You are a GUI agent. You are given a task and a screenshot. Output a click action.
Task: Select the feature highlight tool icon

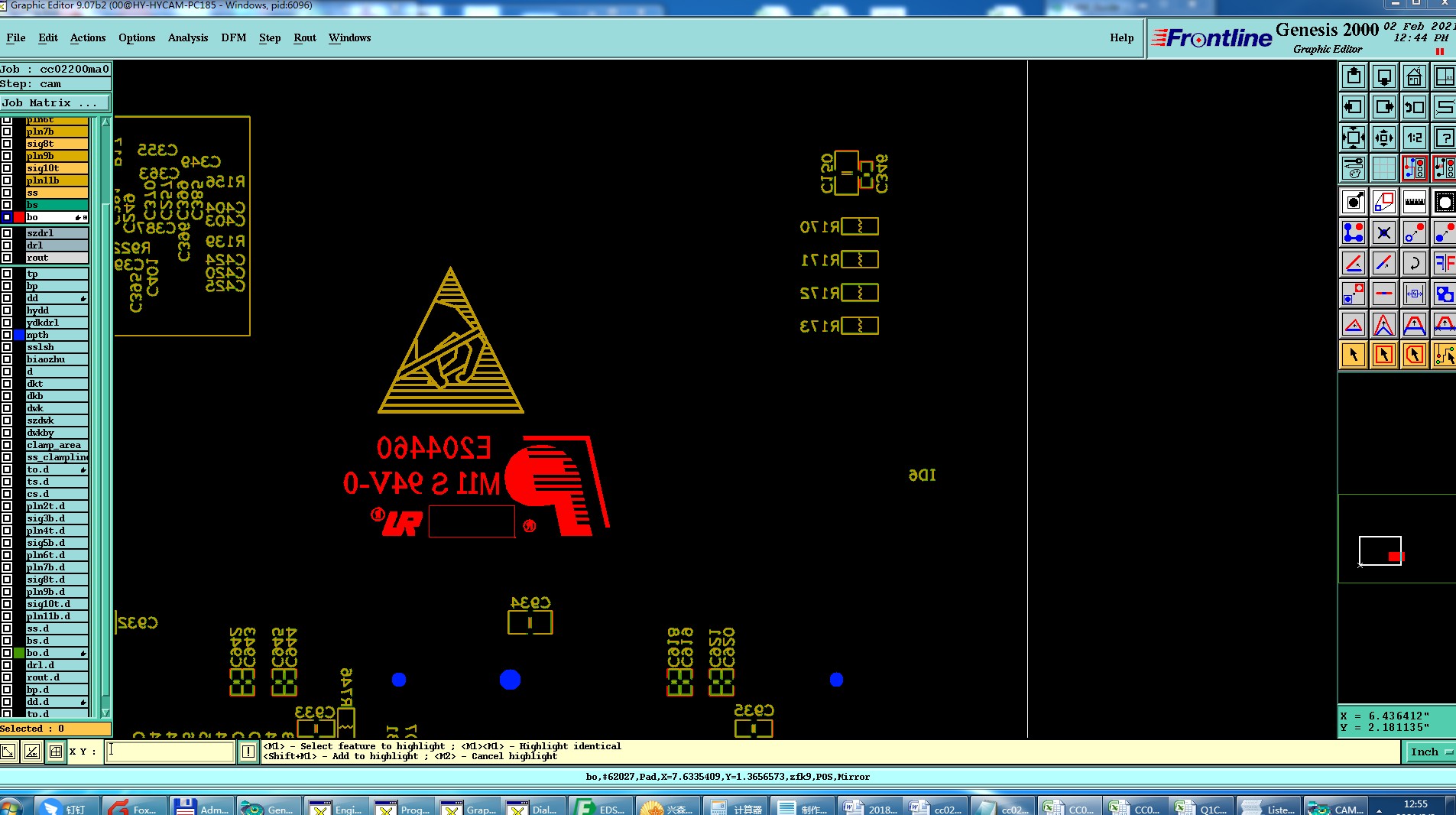point(1354,202)
